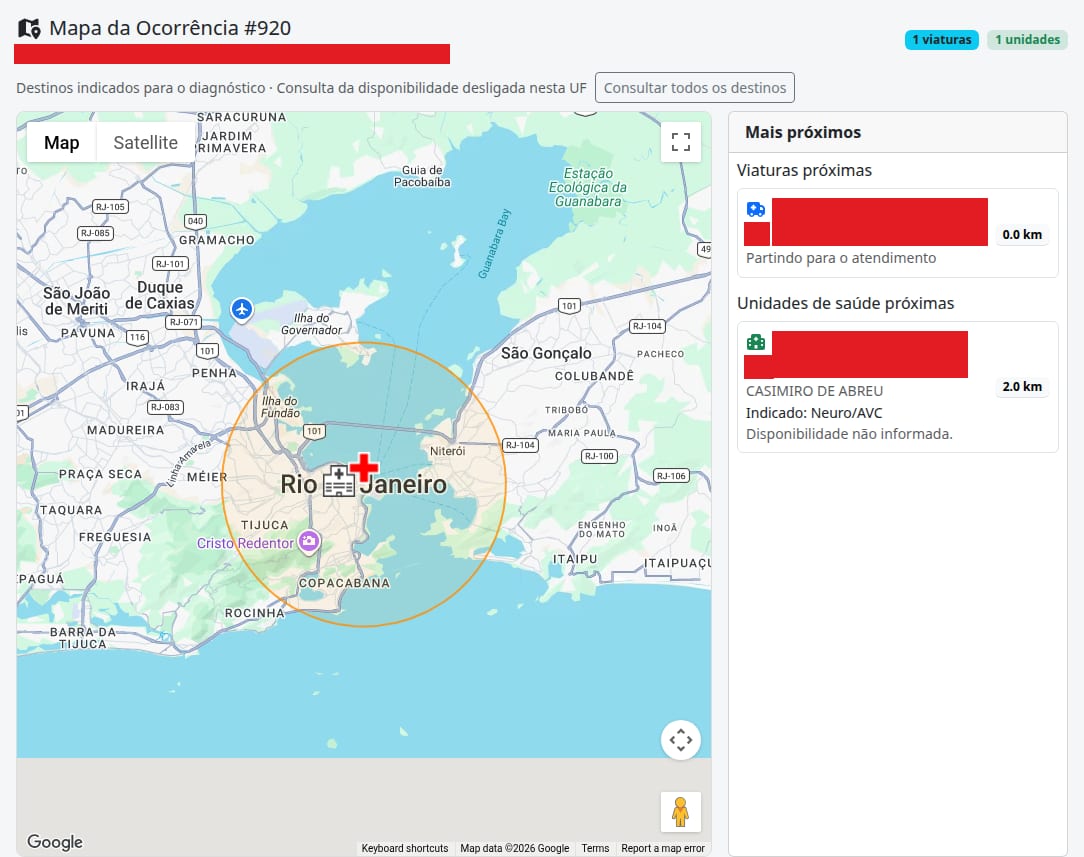Click the Duque de Caxias map label
1084x857 pixels.
(x=160, y=295)
